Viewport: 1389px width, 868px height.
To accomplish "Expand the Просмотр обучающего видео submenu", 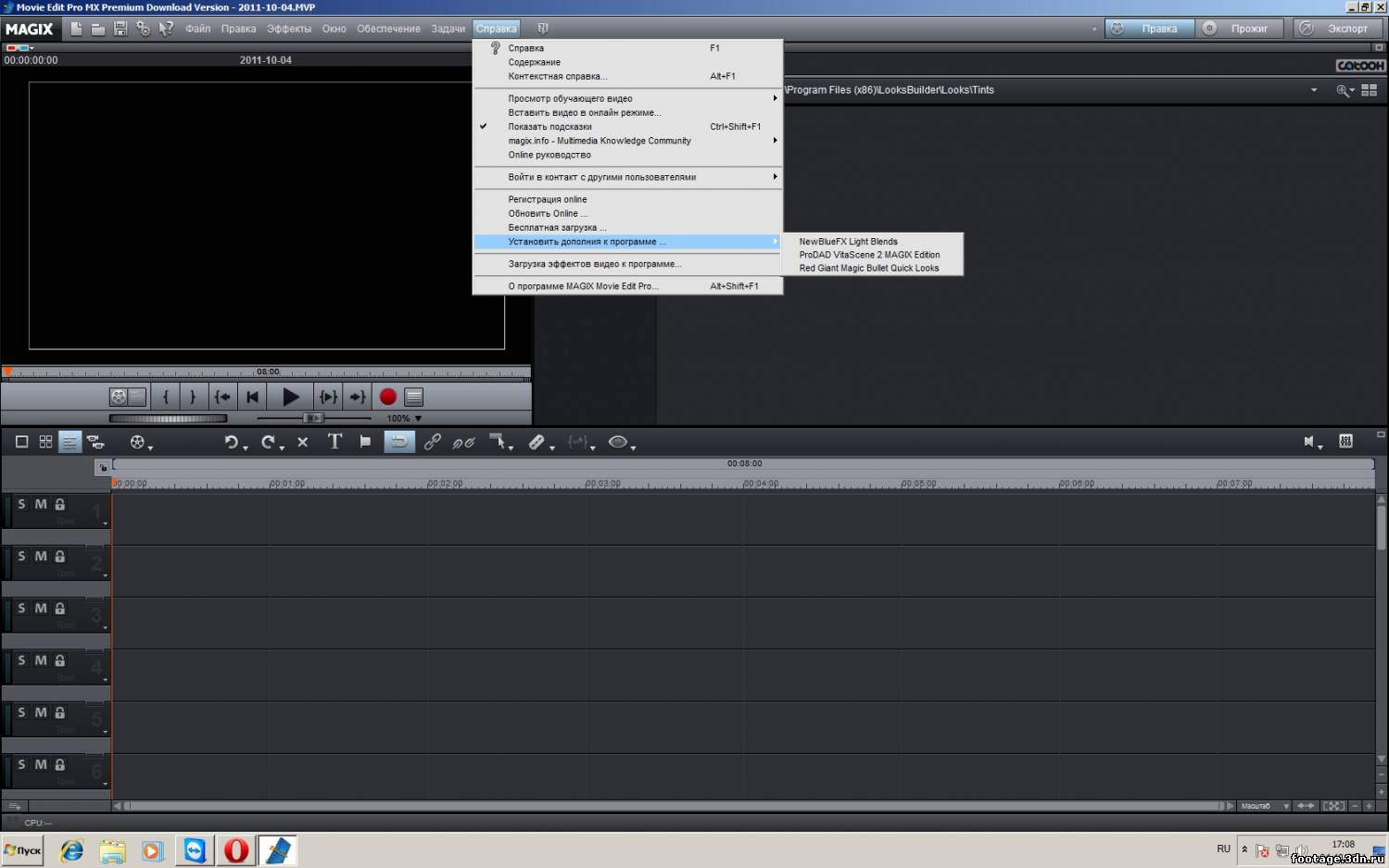I will coord(627,98).
